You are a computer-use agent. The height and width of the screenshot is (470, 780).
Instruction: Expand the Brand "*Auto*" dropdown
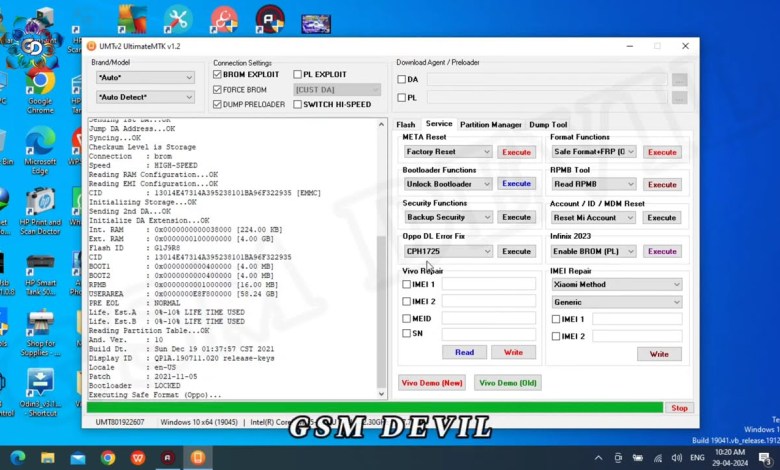coord(145,77)
